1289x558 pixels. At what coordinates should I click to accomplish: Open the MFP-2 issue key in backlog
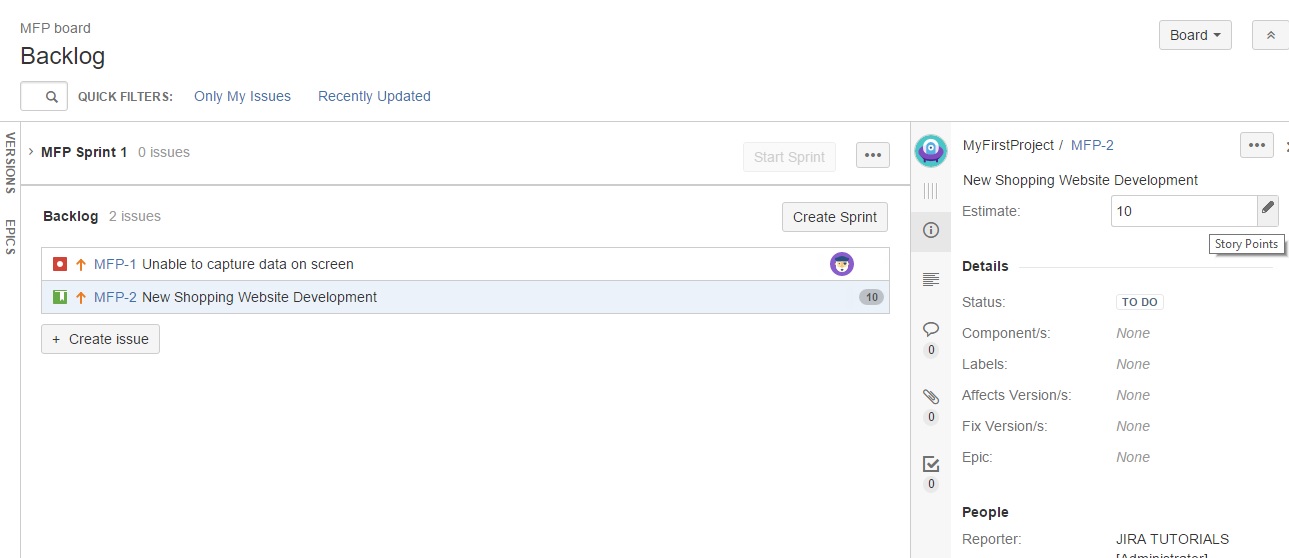click(115, 297)
